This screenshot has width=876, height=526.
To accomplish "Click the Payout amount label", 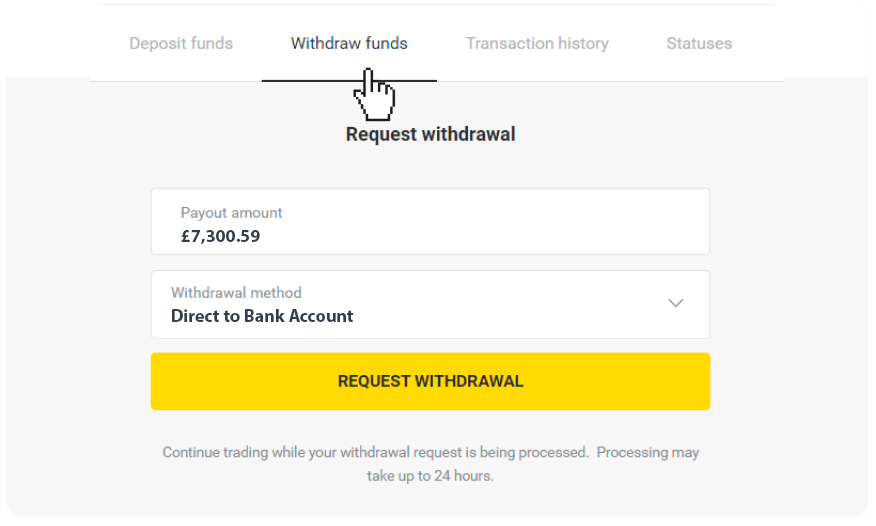I will [231, 213].
